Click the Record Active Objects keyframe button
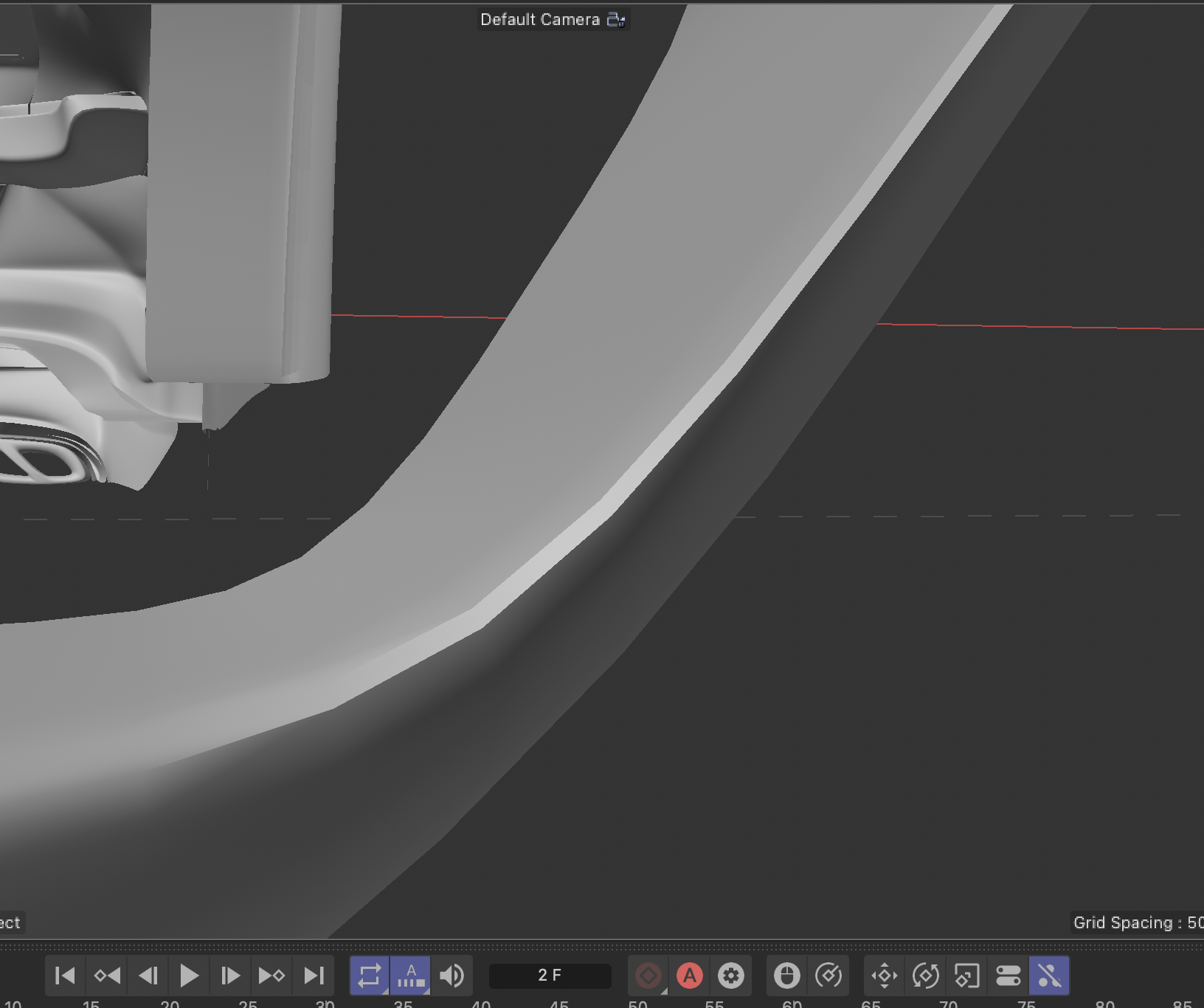 648,976
